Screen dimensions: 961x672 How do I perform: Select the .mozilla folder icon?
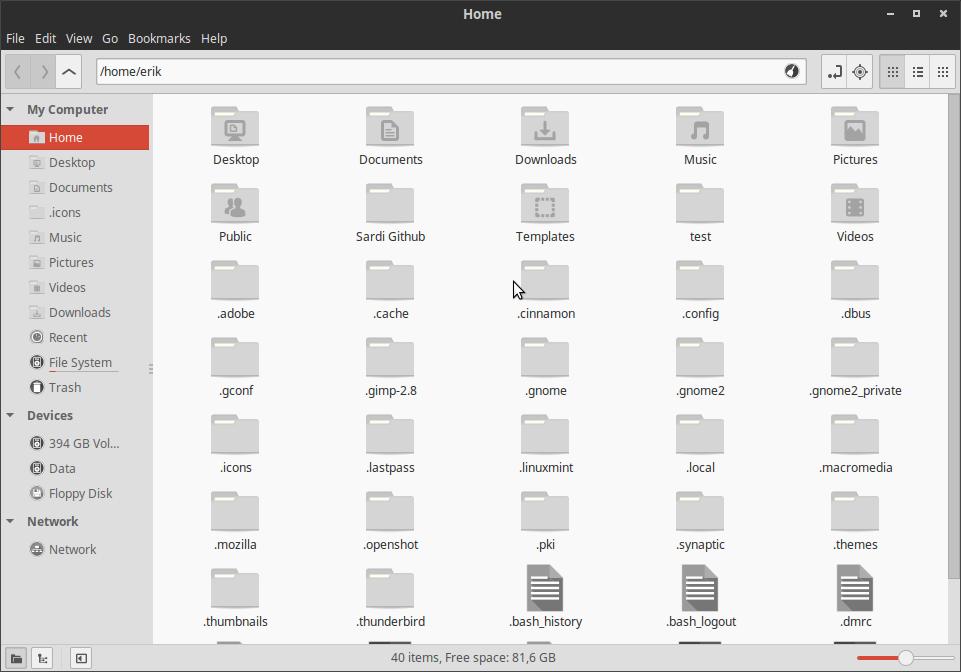coord(235,511)
